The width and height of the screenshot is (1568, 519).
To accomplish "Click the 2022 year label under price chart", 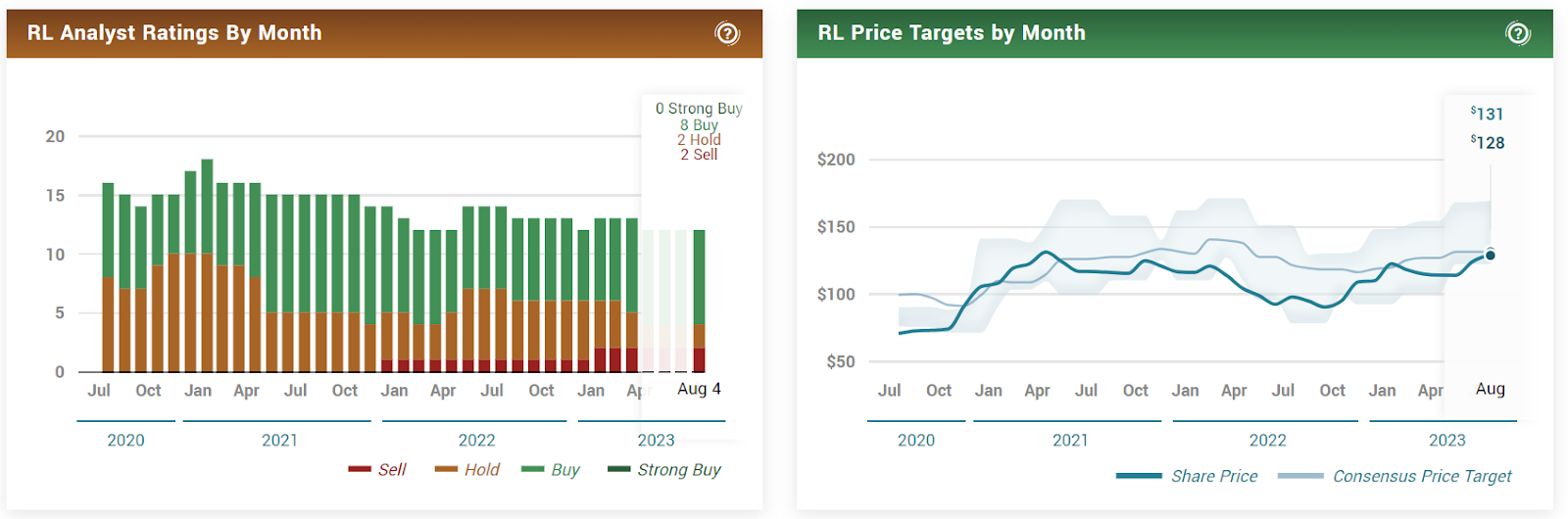I will [x=1267, y=441].
